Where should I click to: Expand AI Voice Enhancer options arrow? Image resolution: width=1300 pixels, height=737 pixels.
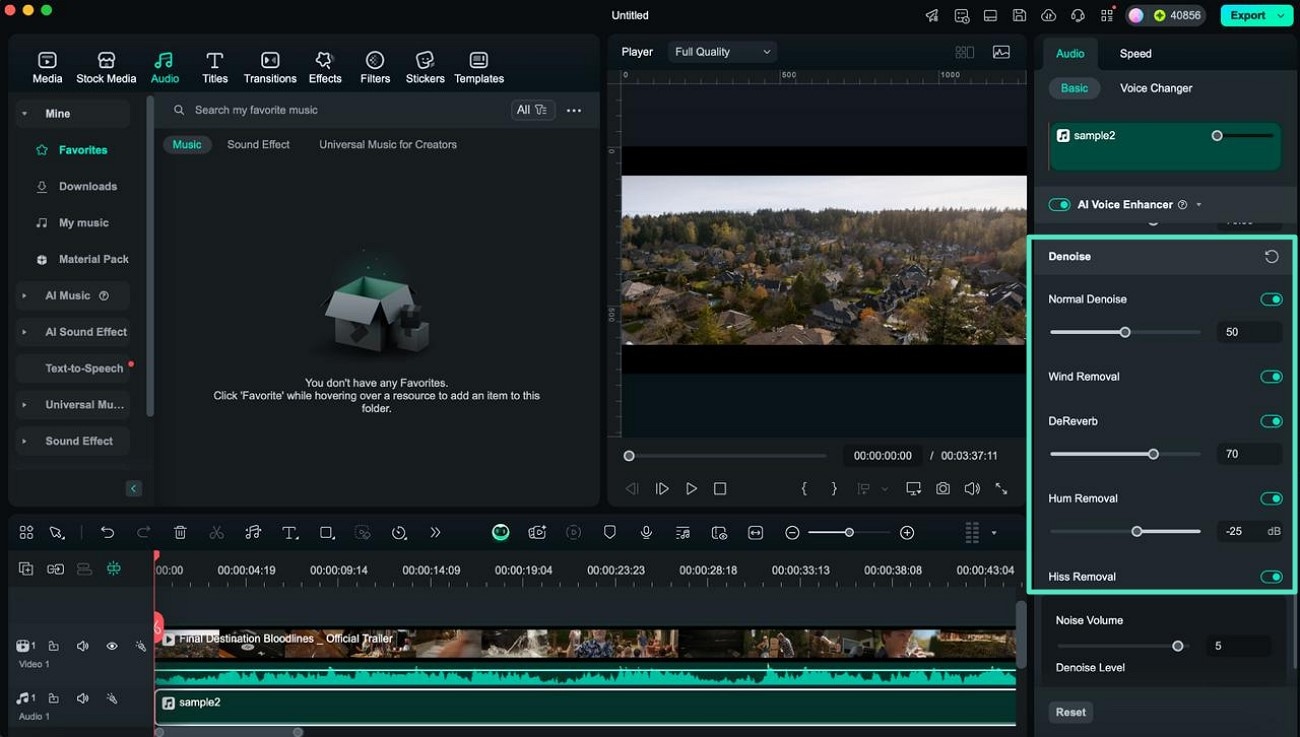1199,205
